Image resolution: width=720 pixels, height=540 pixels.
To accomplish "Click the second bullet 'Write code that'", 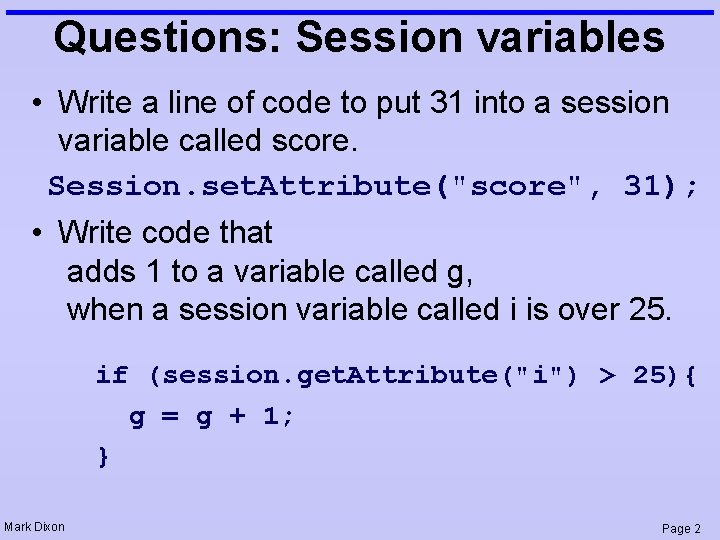I will (165, 233).
